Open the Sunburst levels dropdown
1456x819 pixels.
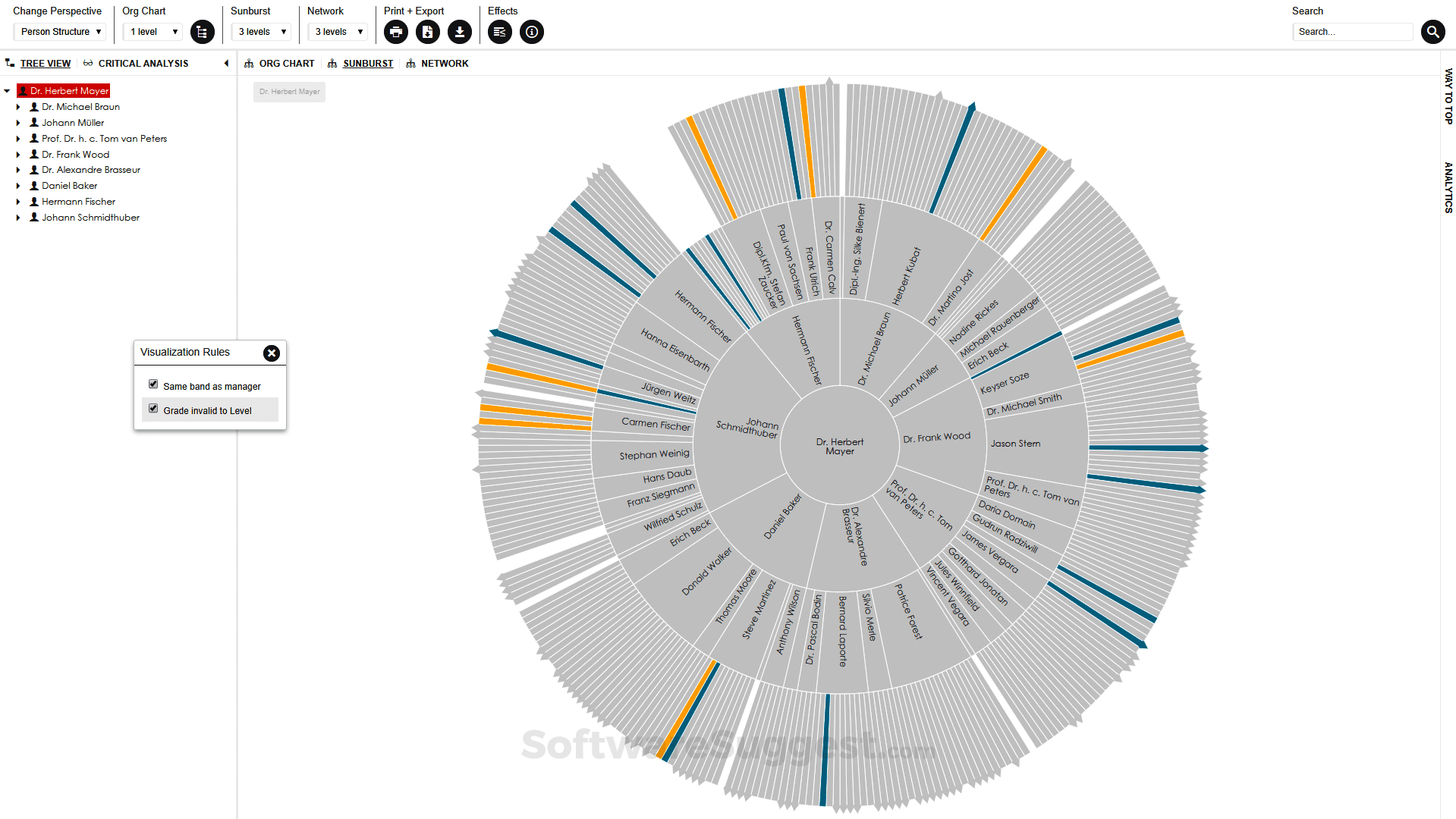tap(262, 32)
